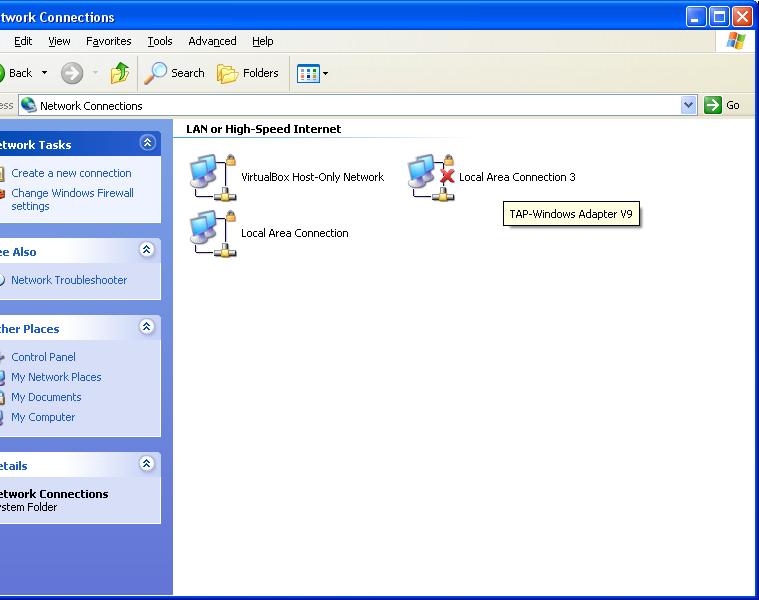The width and height of the screenshot is (759, 600).
Task: Open the Advanced menu
Action: 212,41
